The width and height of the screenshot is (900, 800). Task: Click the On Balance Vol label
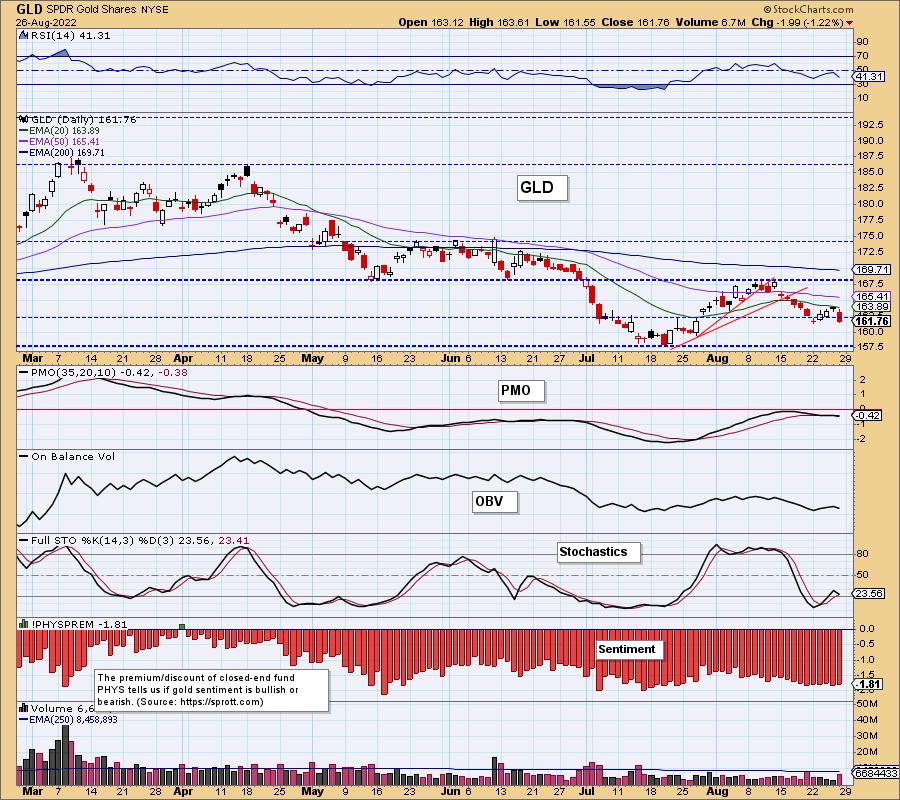(x=73, y=457)
